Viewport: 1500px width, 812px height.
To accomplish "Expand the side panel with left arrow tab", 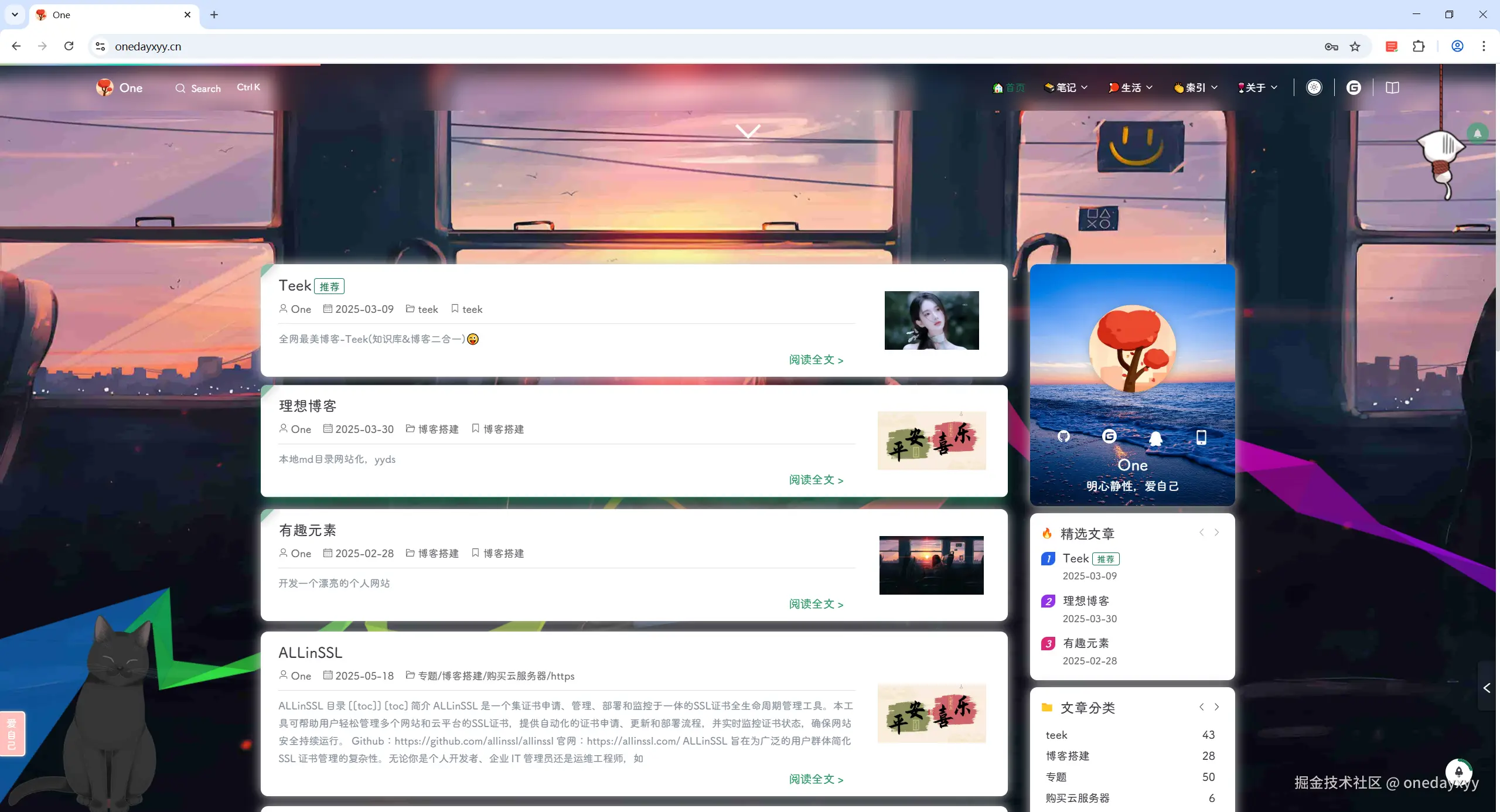I will click(x=1487, y=687).
